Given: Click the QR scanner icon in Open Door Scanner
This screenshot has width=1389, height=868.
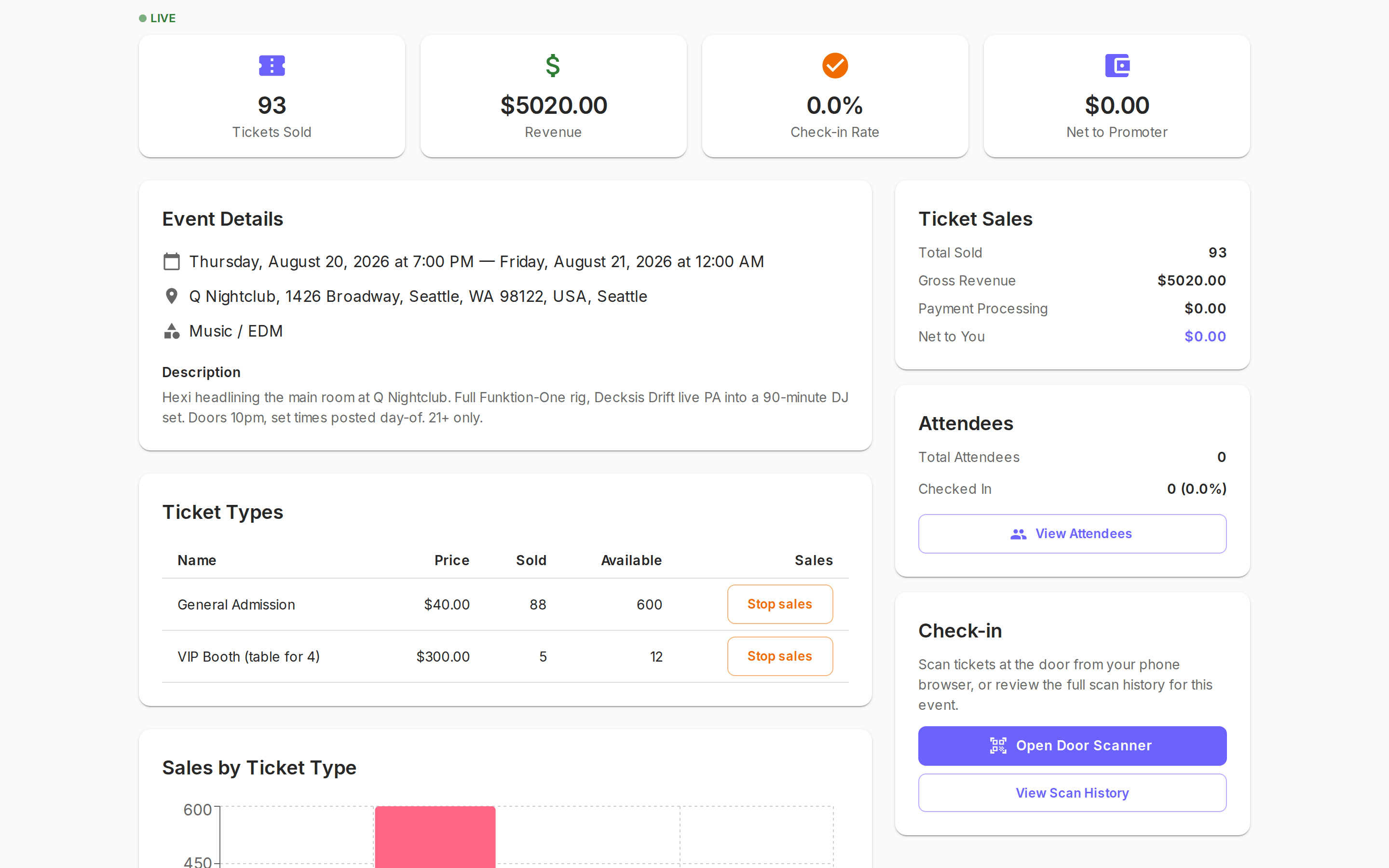Looking at the screenshot, I should tap(998, 746).
